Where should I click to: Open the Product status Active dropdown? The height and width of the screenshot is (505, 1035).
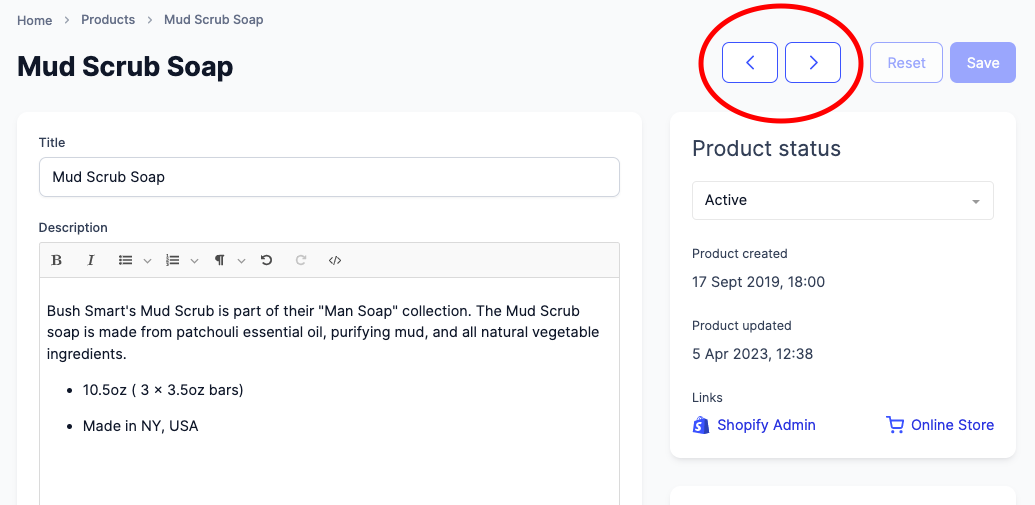842,200
